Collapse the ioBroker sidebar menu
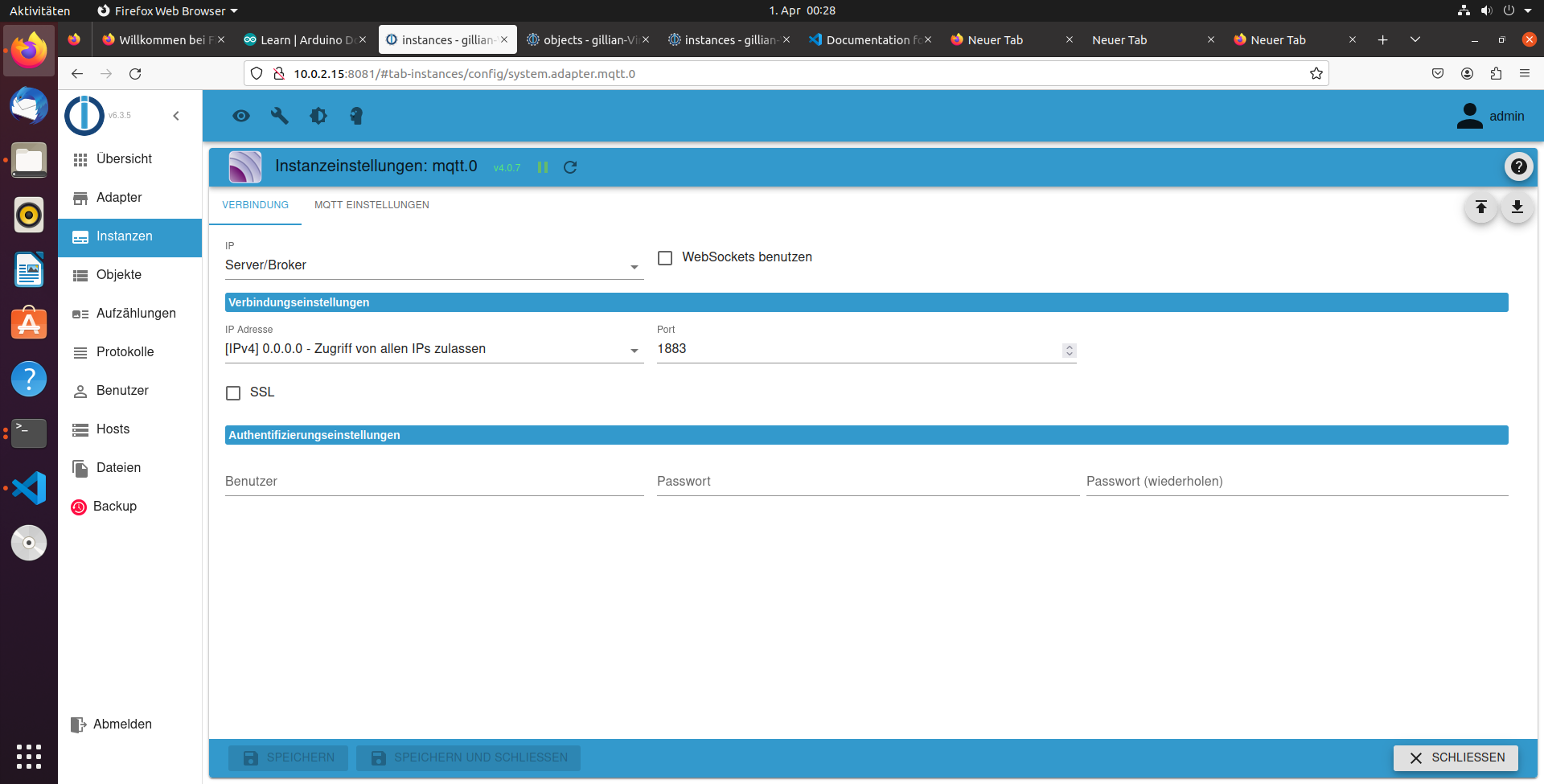Image resolution: width=1544 pixels, height=784 pixels. tap(176, 116)
